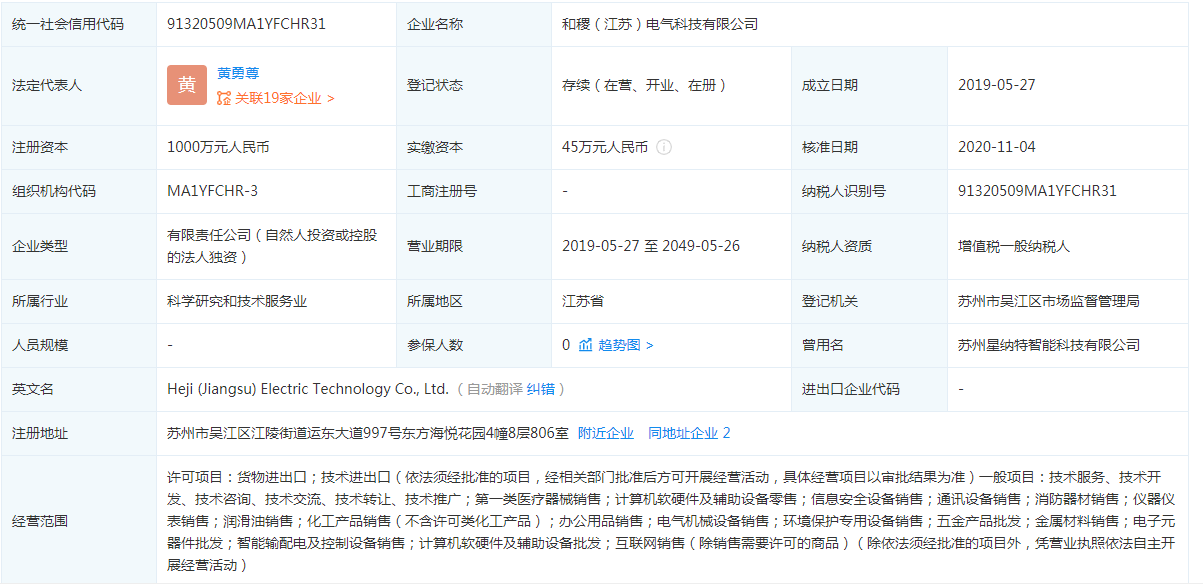
Task: Click the network icon before 关联19家企业
Action: click(x=224, y=98)
